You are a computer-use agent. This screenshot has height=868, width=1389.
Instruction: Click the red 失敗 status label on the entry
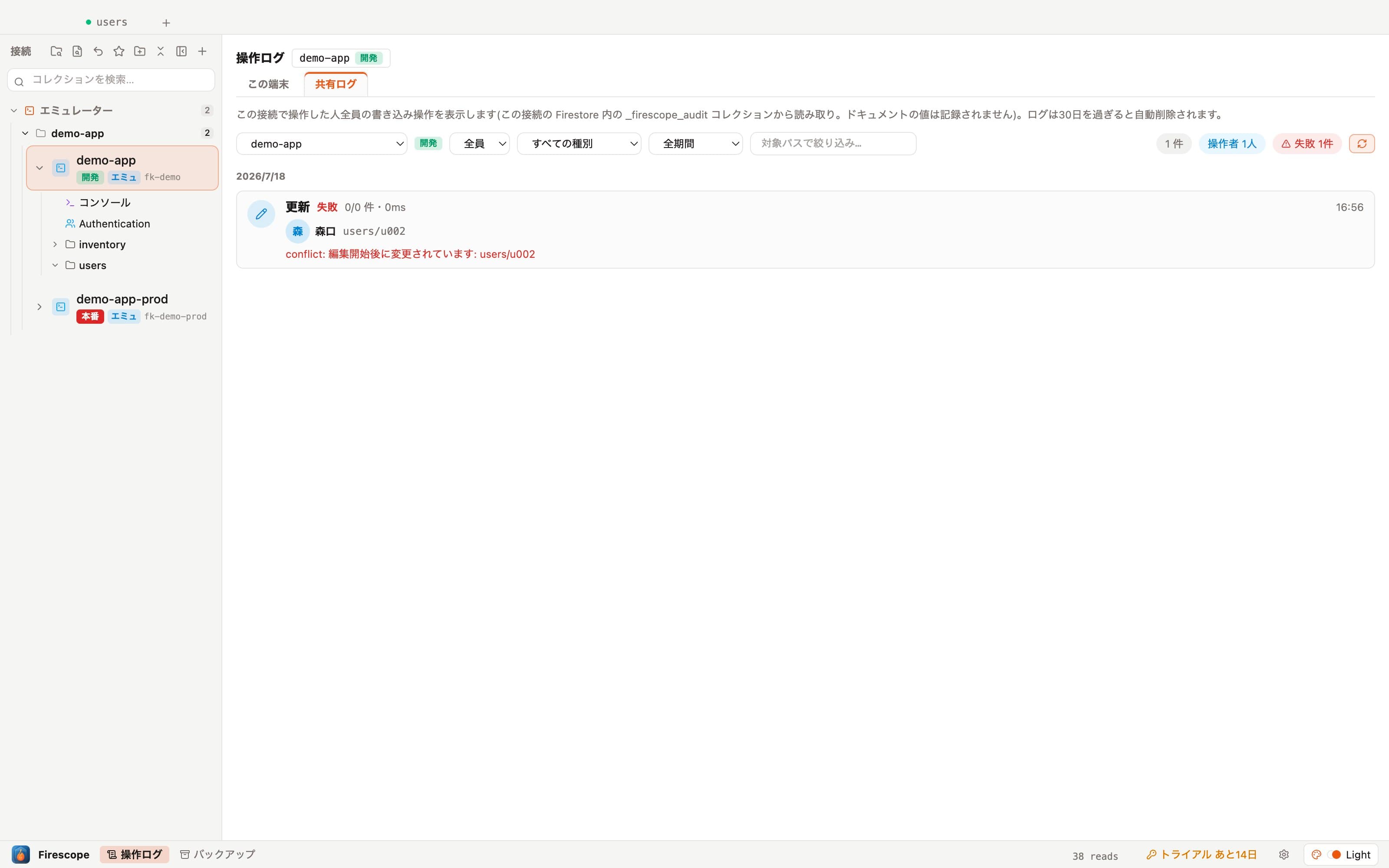tap(327, 207)
